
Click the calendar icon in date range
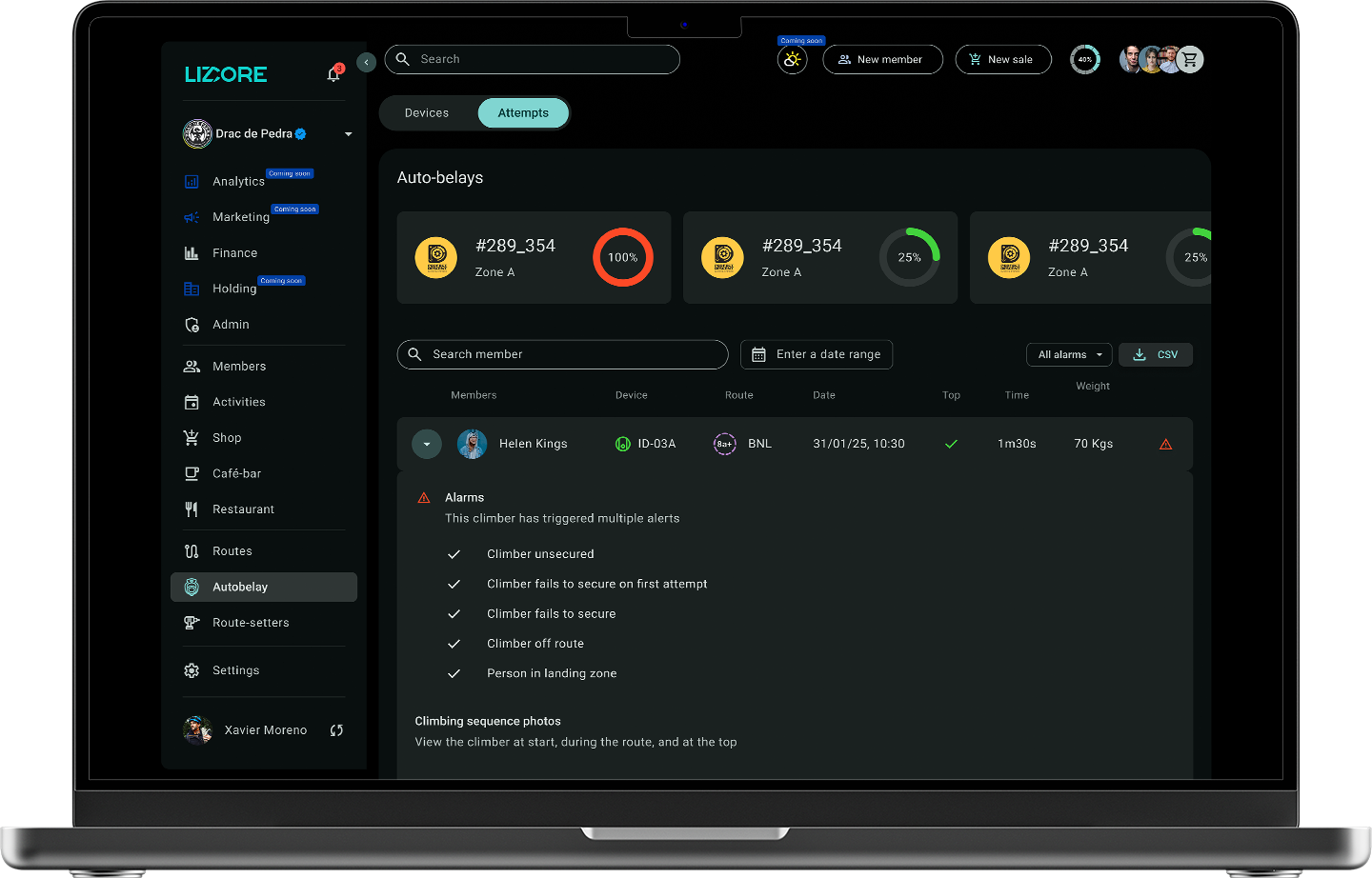(x=758, y=354)
